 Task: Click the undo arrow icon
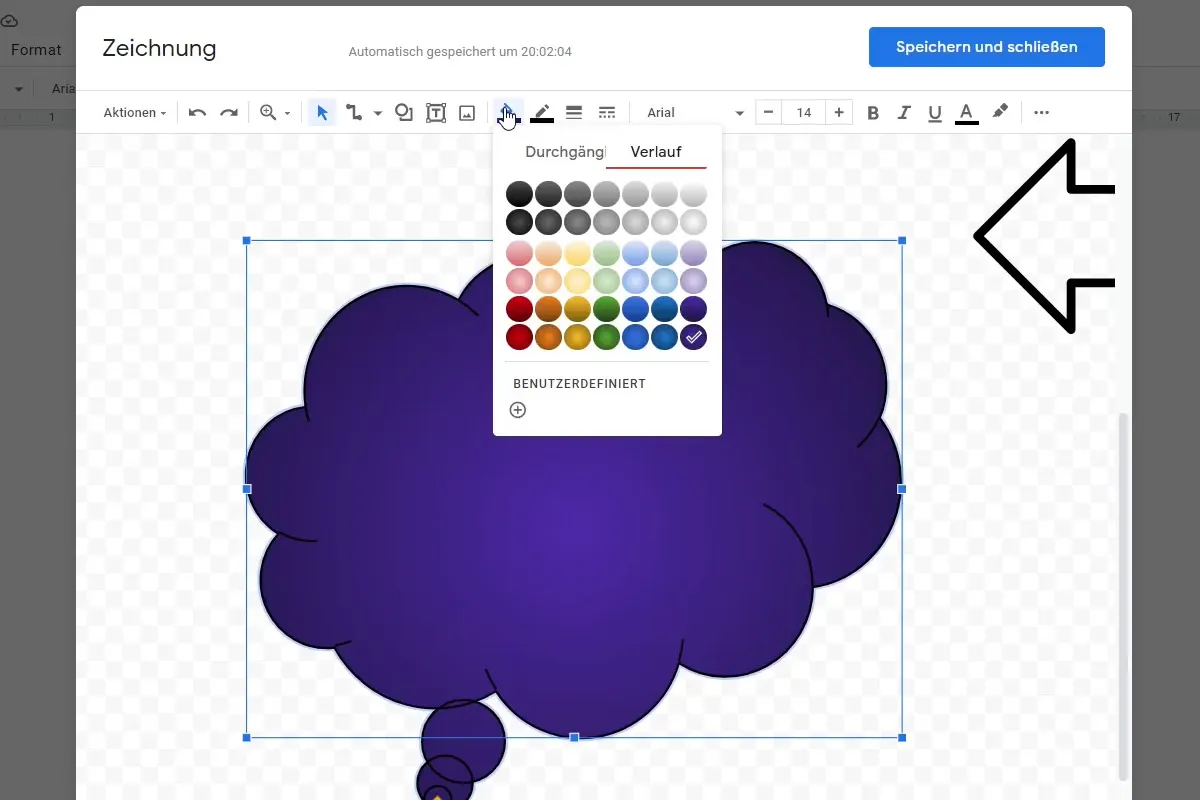197,113
